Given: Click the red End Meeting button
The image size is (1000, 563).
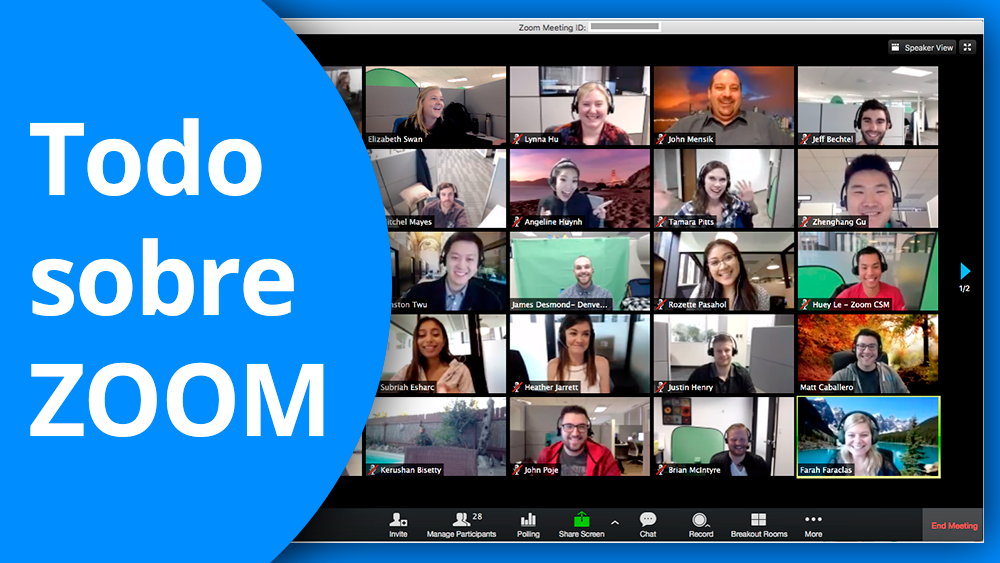Looking at the screenshot, I should 953,525.
